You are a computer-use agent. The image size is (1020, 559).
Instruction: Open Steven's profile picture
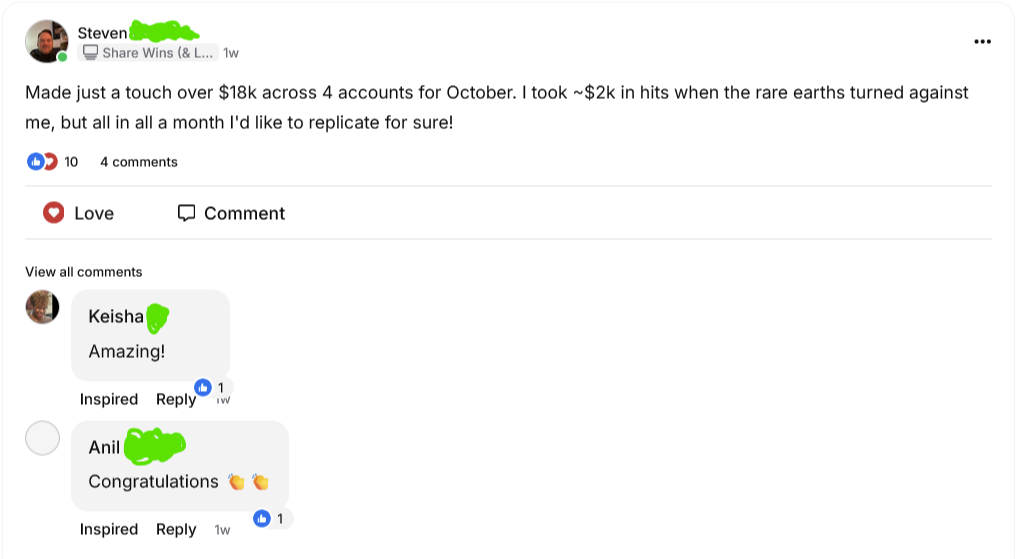pos(47,41)
